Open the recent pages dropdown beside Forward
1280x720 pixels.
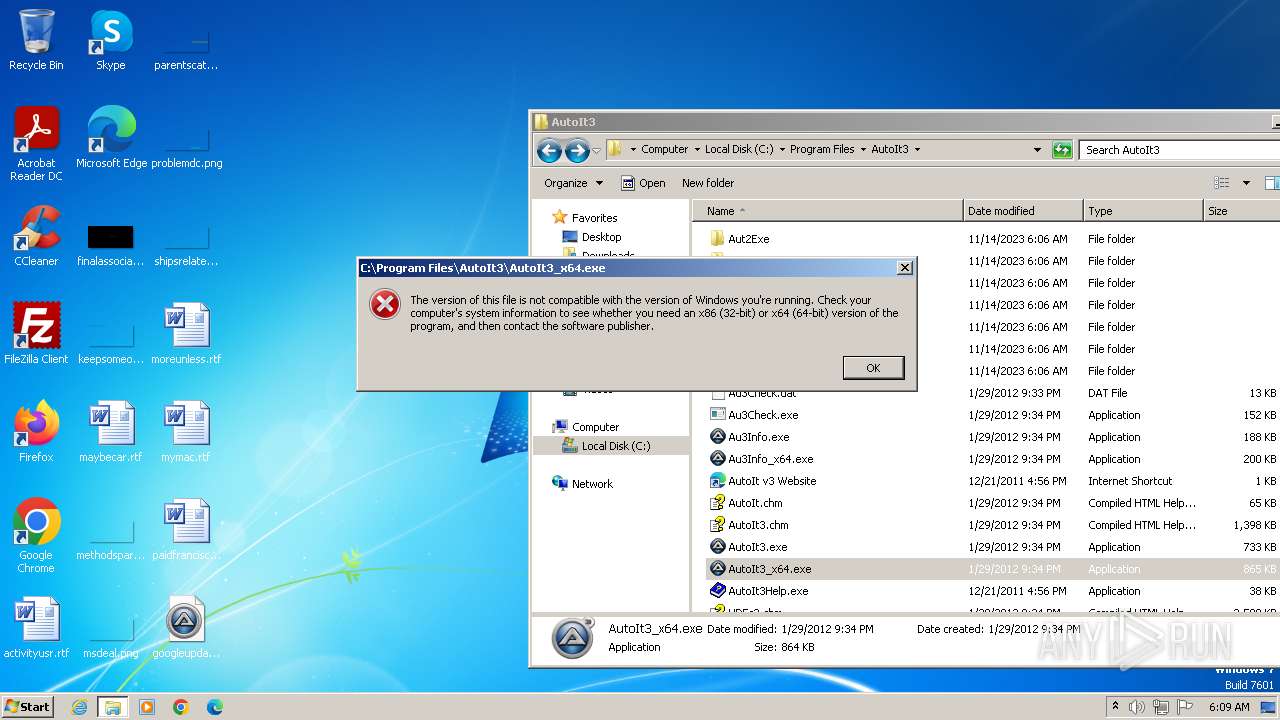[597, 150]
